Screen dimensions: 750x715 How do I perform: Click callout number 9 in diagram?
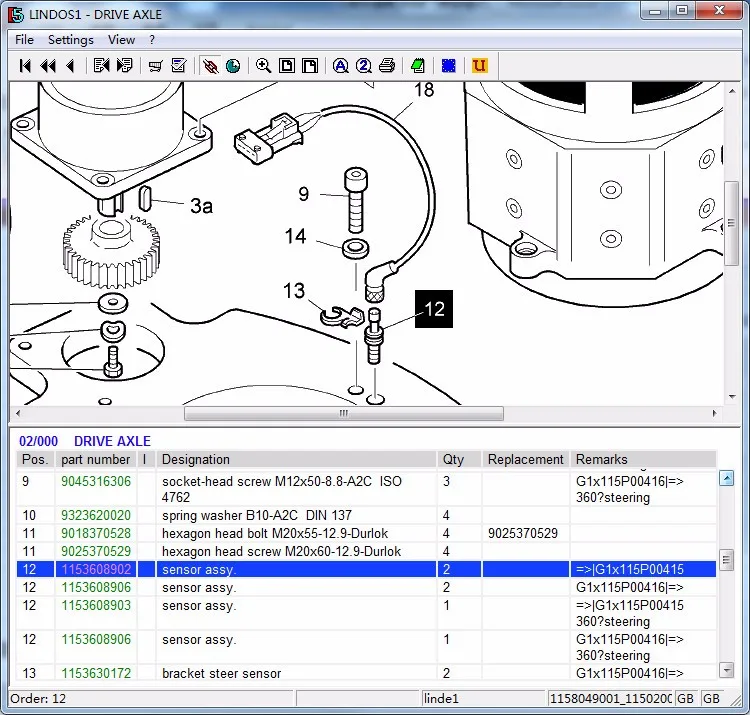(304, 194)
